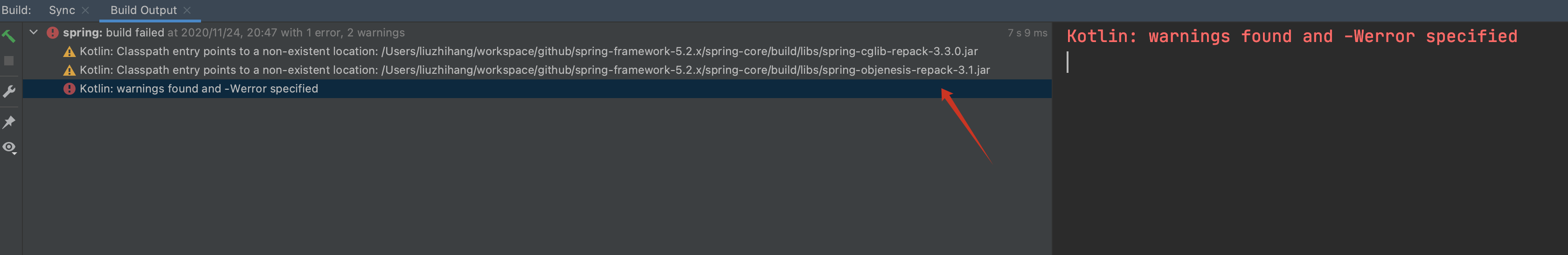This screenshot has height=255, width=1568.
Task: Select the spring-objenesis-repack-3.1.jar warning row
Action: click(x=537, y=70)
